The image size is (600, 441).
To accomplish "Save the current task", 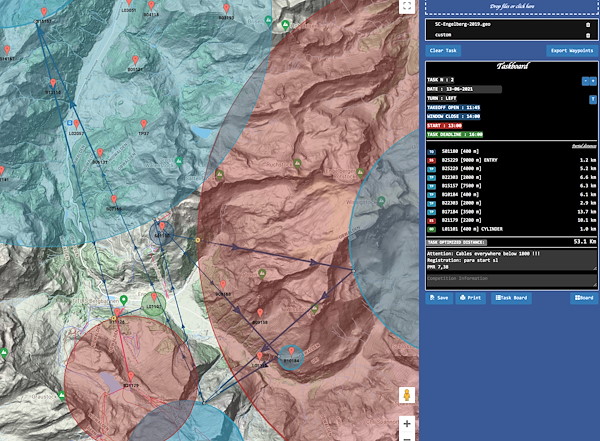I will click(x=439, y=298).
